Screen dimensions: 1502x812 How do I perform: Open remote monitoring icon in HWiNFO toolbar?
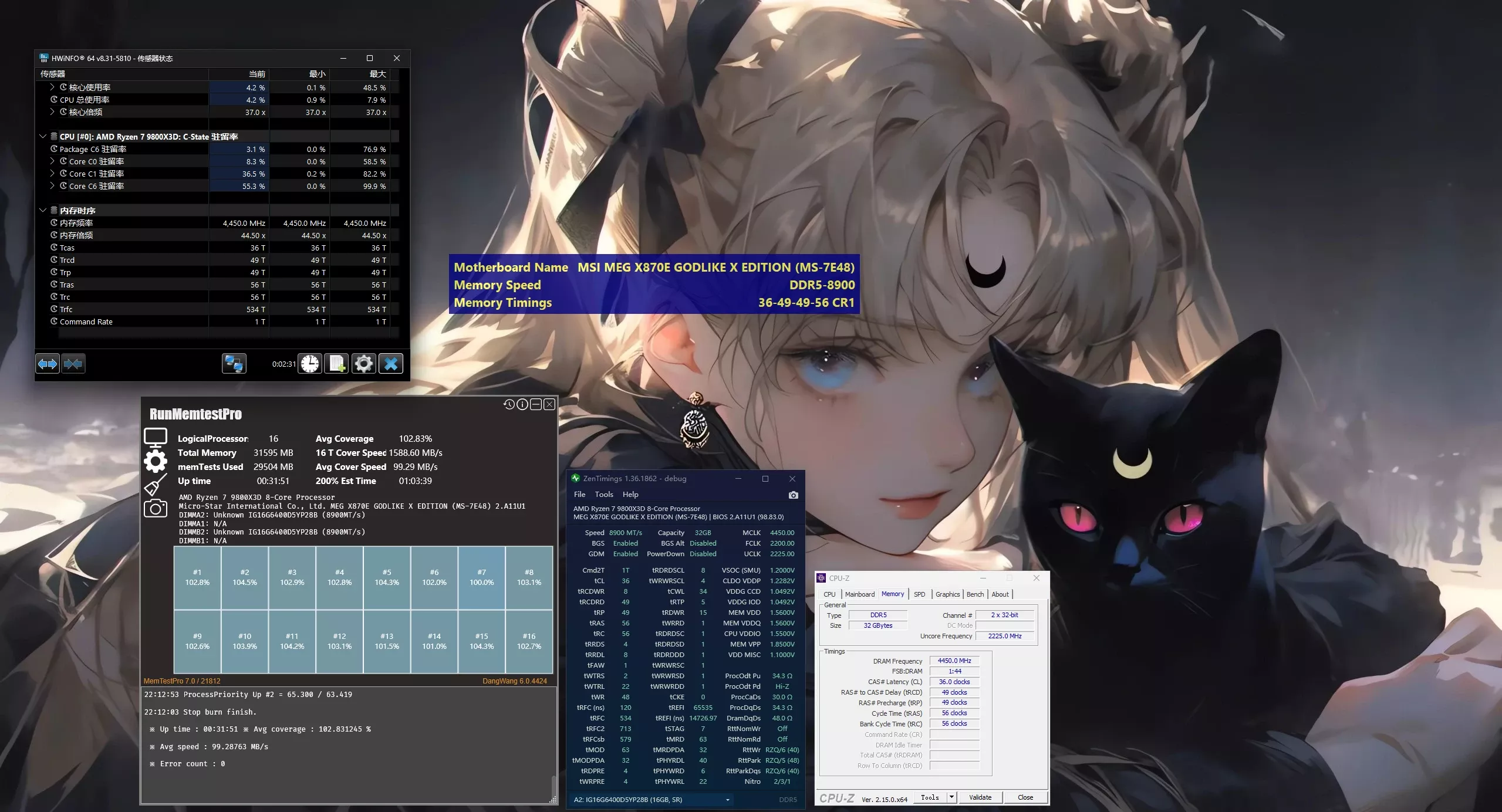point(234,363)
